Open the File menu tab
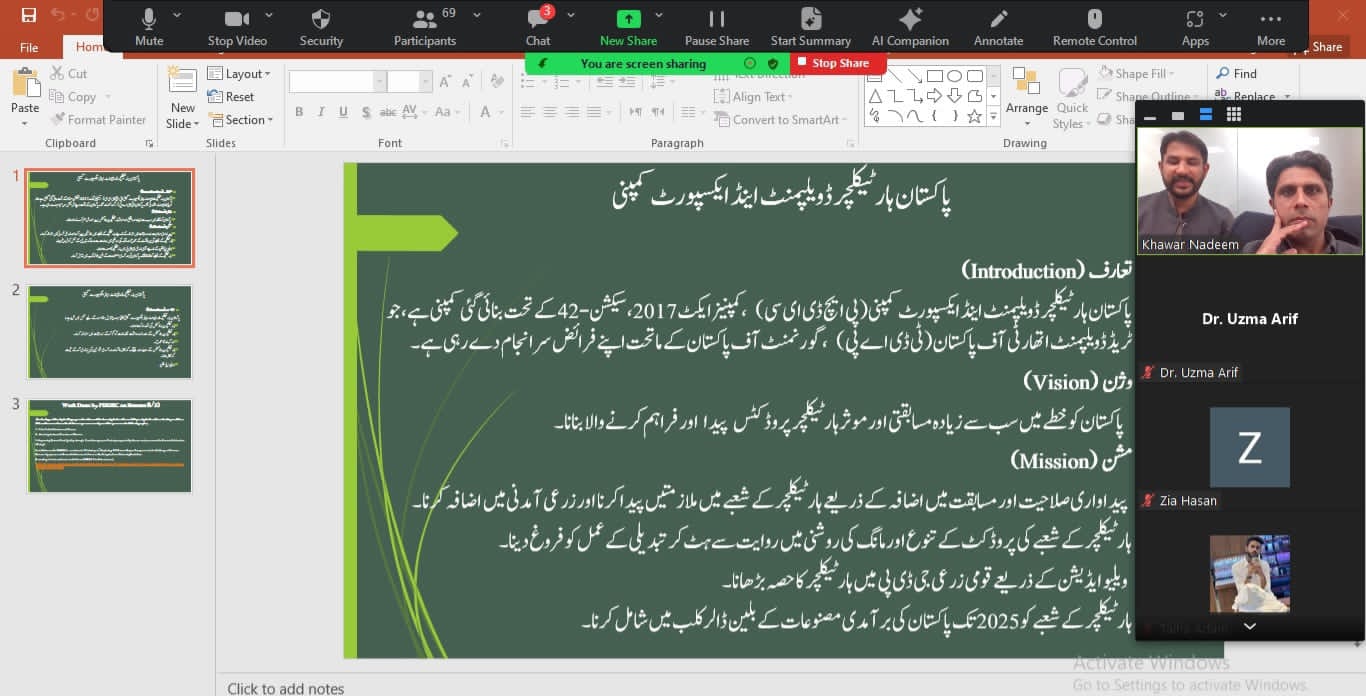Image resolution: width=1366 pixels, height=696 pixels. (29, 47)
